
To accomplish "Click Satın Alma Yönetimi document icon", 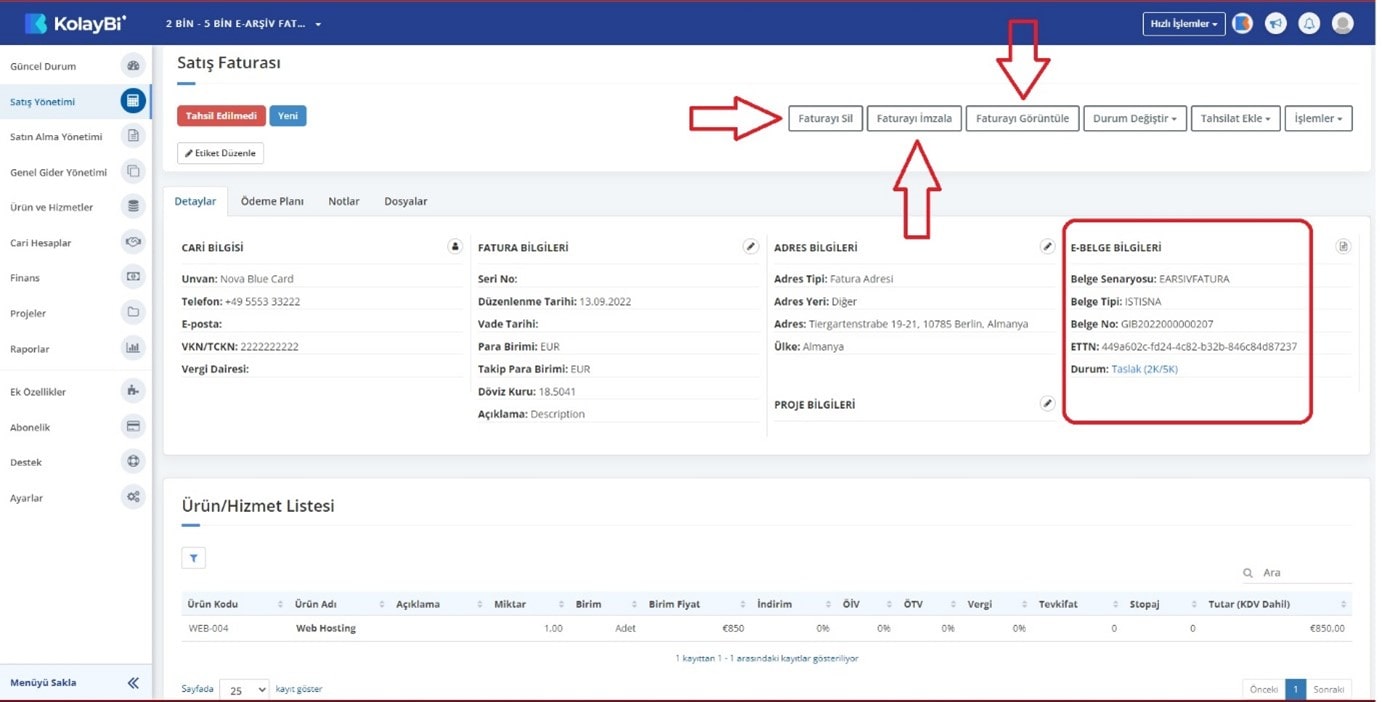I will (133, 136).
